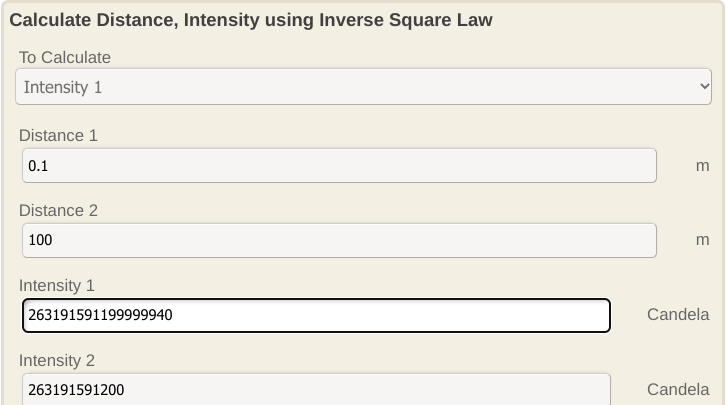727x405 pixels.
Task: Focus the Distance 2 input field
Action: pos(339,241)
